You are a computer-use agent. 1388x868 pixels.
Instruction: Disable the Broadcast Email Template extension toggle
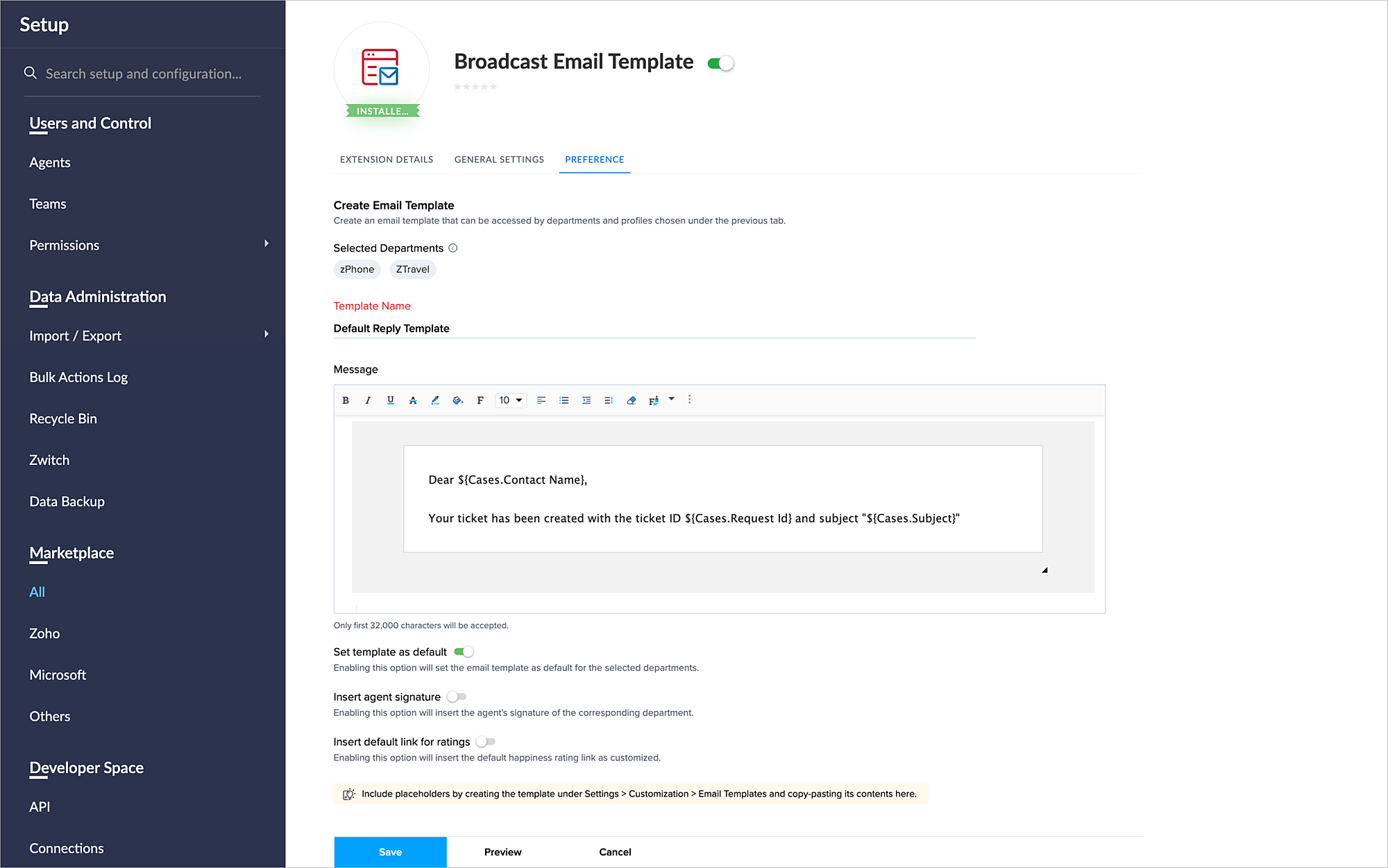pyautogui.click(x=720, y=63)
